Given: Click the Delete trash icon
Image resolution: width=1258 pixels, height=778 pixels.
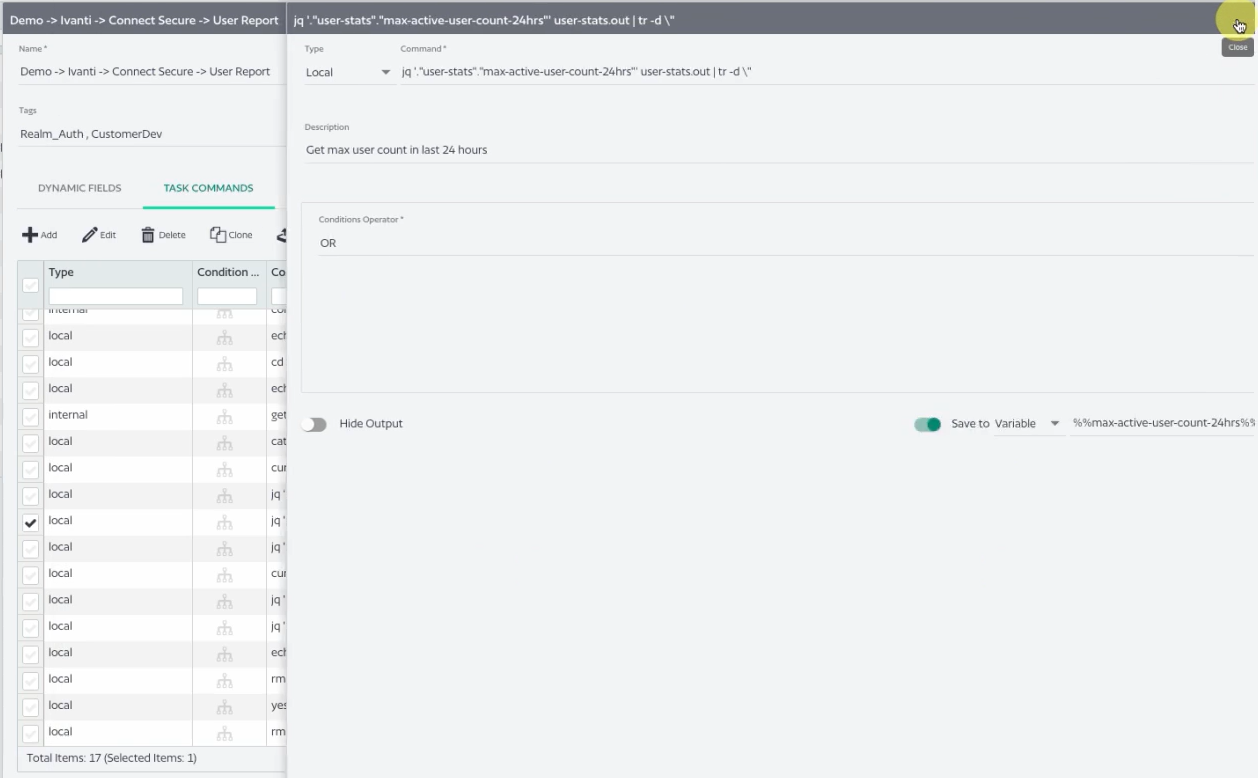Looking at the screenshot, I should 148,235.
